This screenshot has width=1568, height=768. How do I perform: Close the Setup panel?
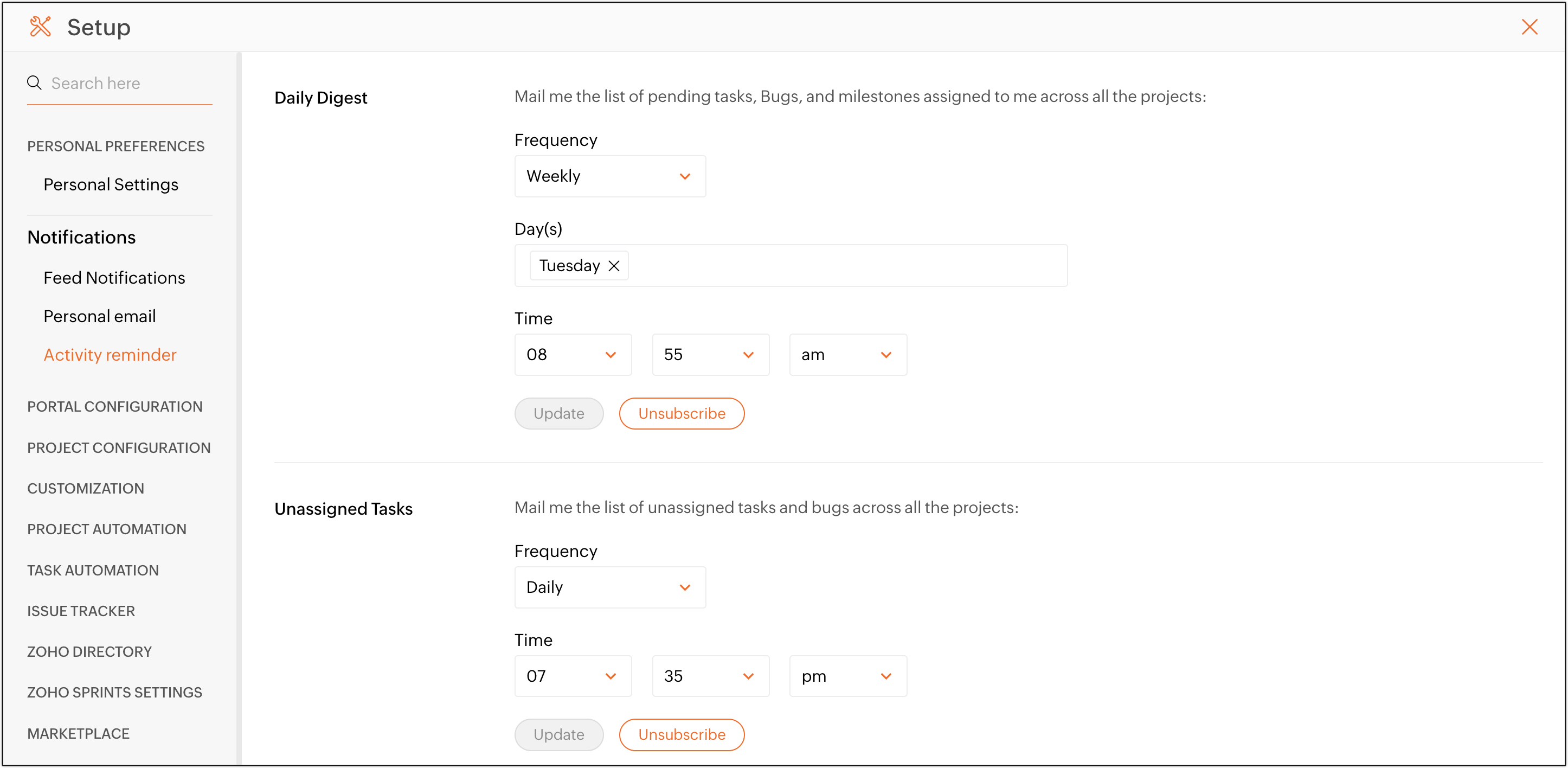click(1529, 27)
